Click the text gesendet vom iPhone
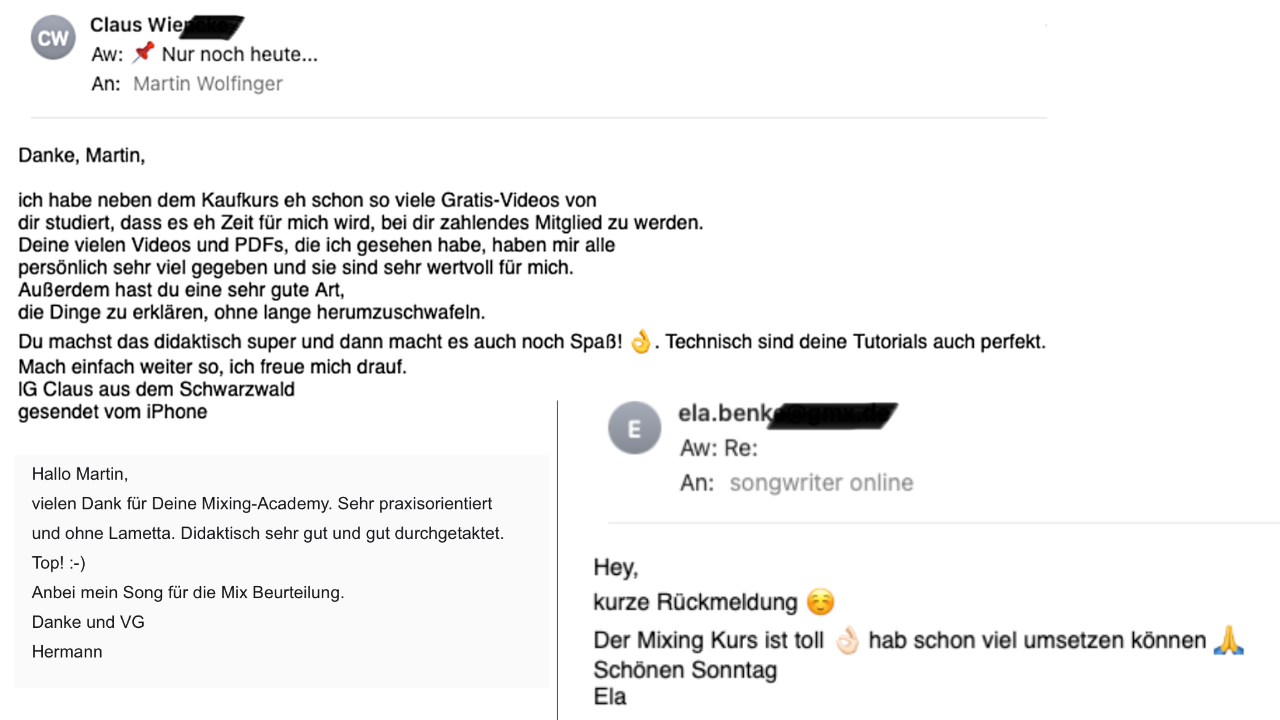 (113, 412)
